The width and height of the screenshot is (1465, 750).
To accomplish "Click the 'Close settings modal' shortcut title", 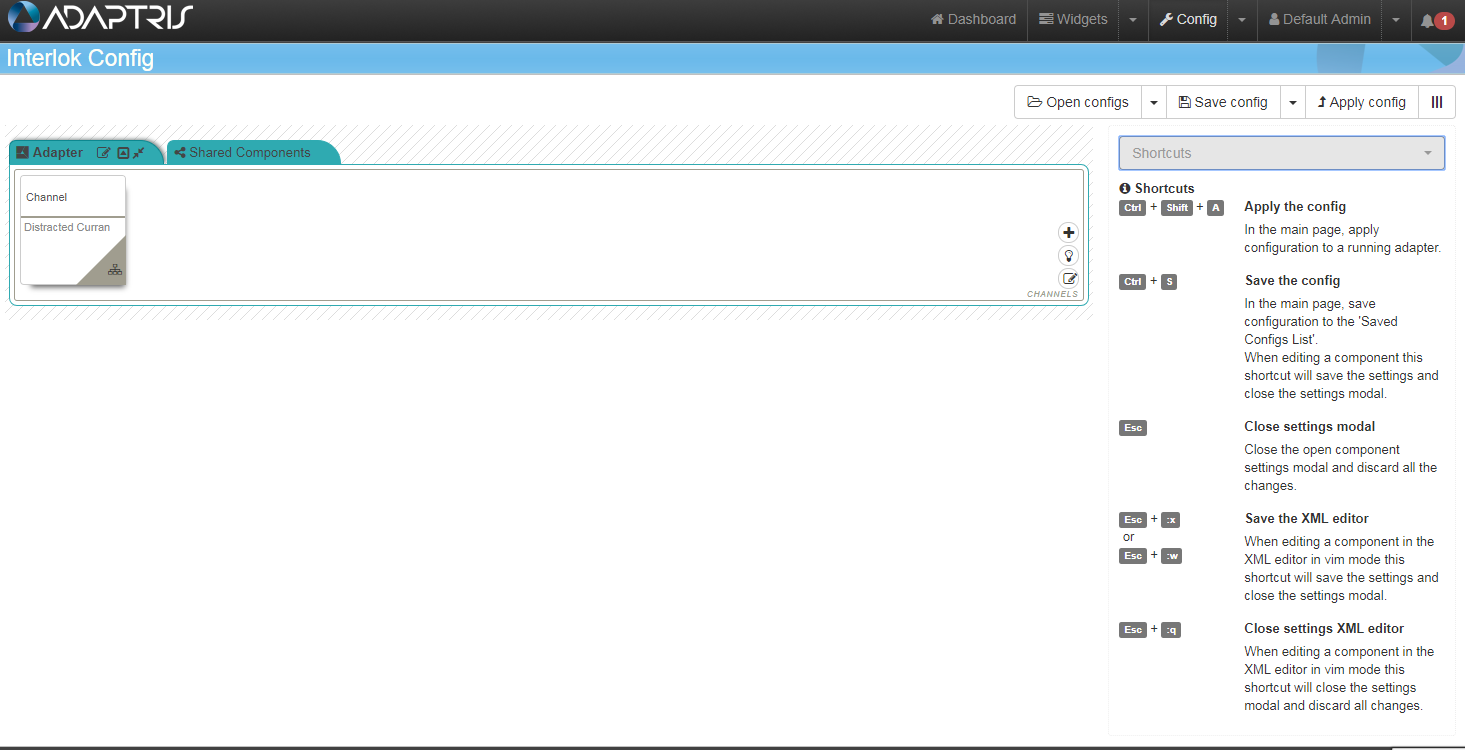I will (1310, 426).
